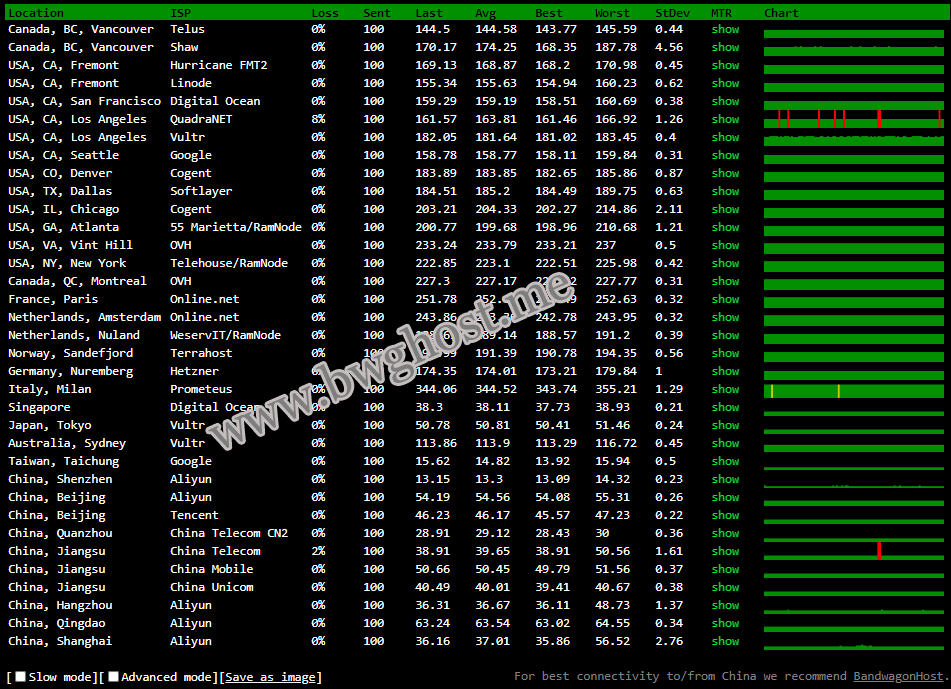
Task: Open the BandwagonHost recommendation link
Action: click(x=899, y=676)
